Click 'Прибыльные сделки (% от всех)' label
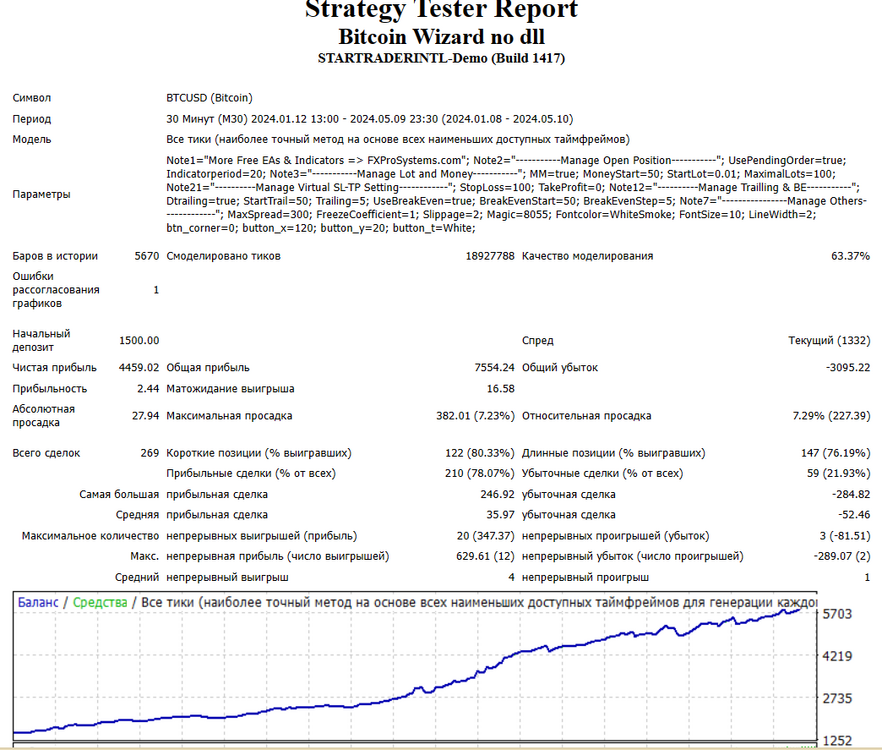882x750 pixels. (251, 473)
